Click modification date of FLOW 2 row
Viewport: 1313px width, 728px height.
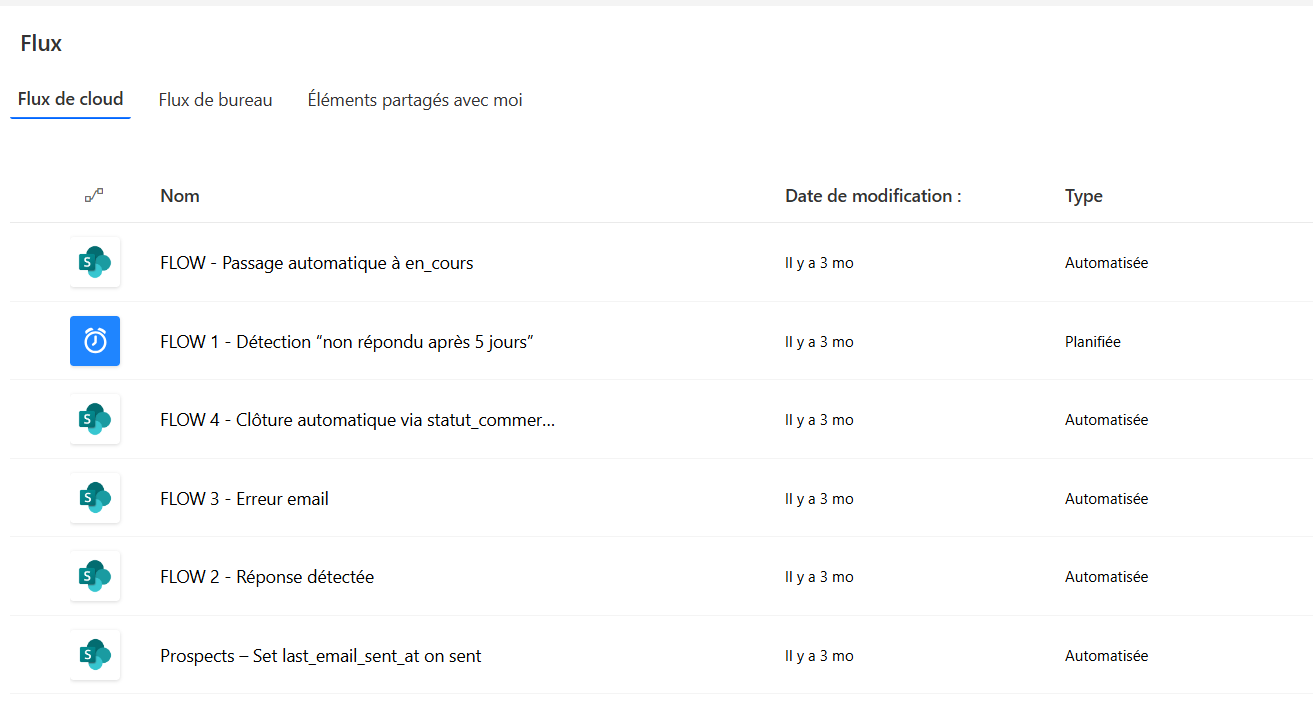pos(819,577)
